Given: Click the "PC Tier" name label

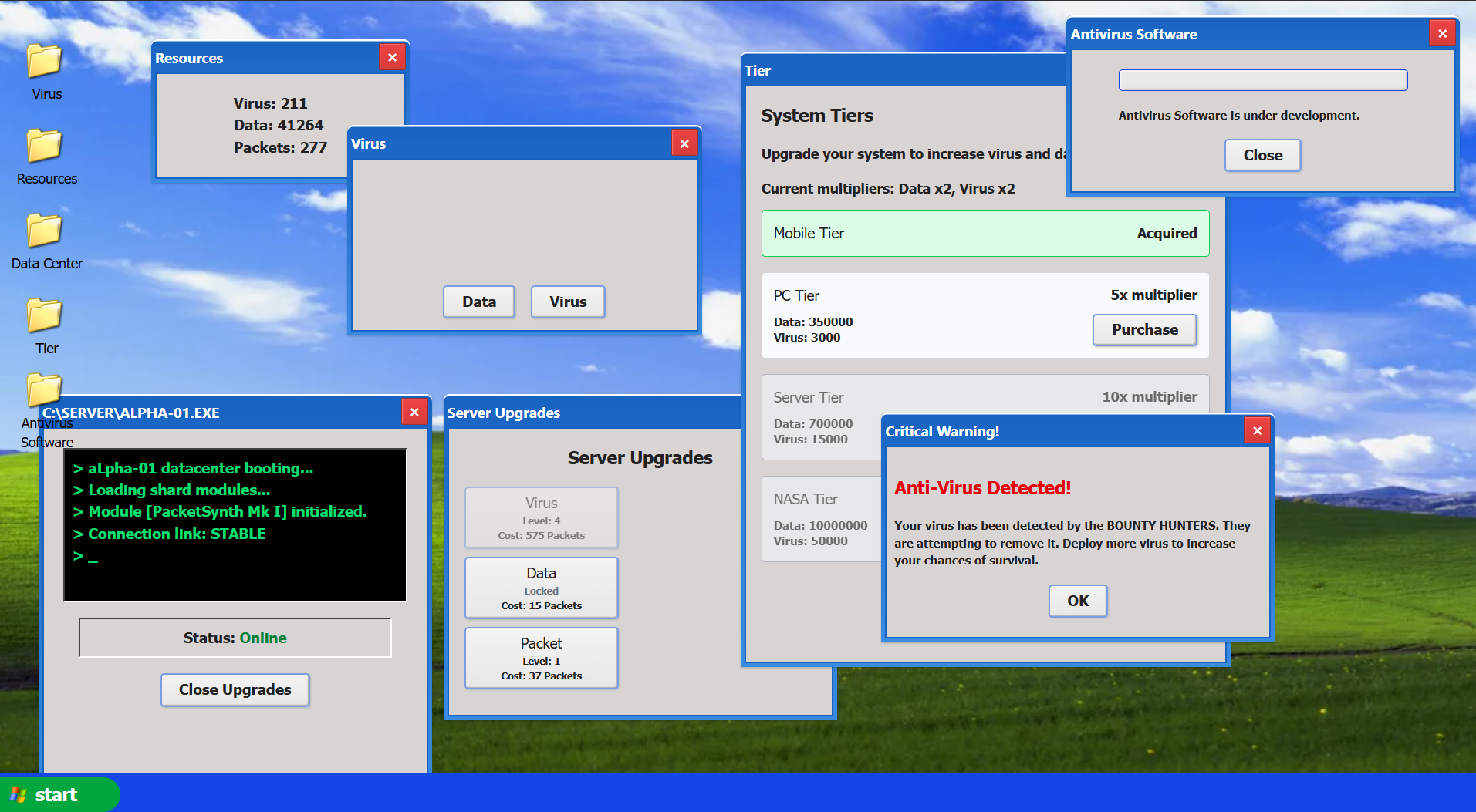Looking at the screenshot, I should 796,296.
